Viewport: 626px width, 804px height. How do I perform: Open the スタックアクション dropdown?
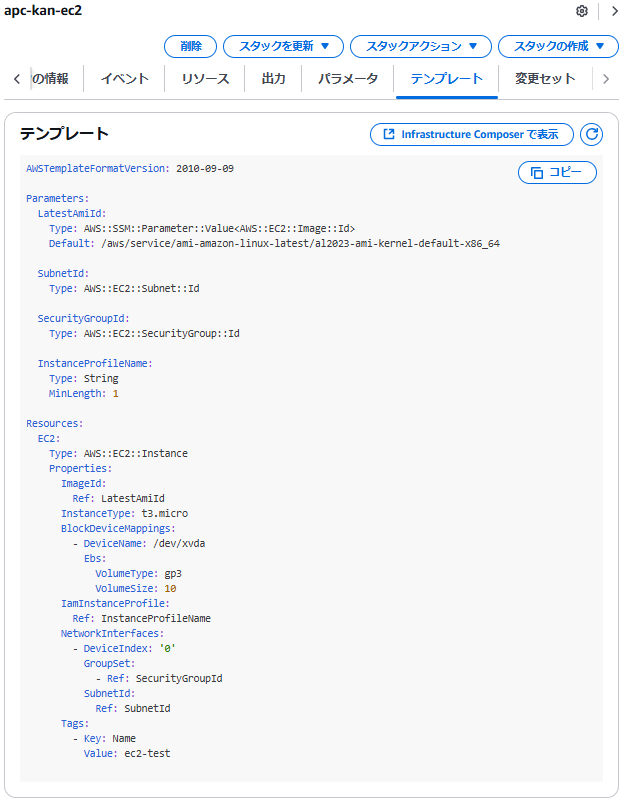(x=421, y=46)
